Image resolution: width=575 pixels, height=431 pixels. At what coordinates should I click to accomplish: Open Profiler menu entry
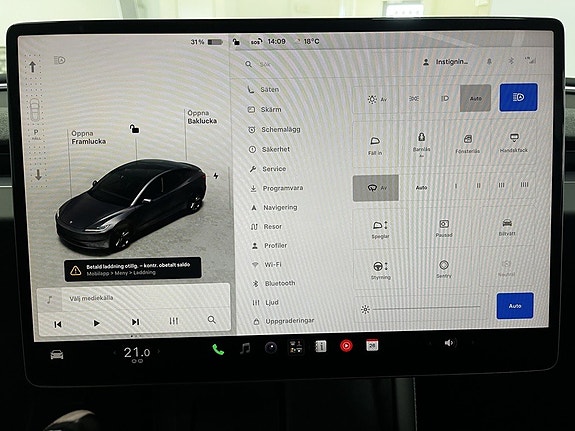point(269,246)
